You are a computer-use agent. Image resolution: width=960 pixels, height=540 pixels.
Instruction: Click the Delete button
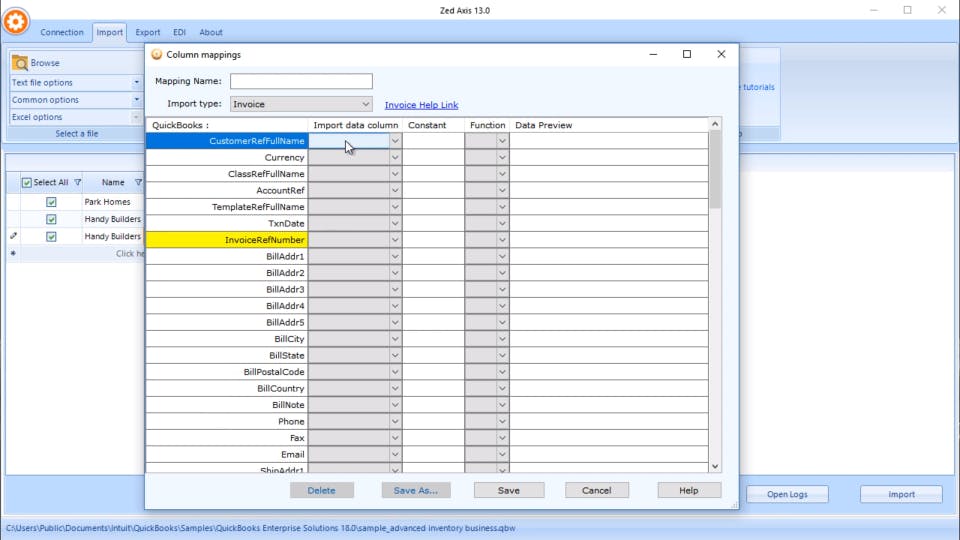(321, 490)
